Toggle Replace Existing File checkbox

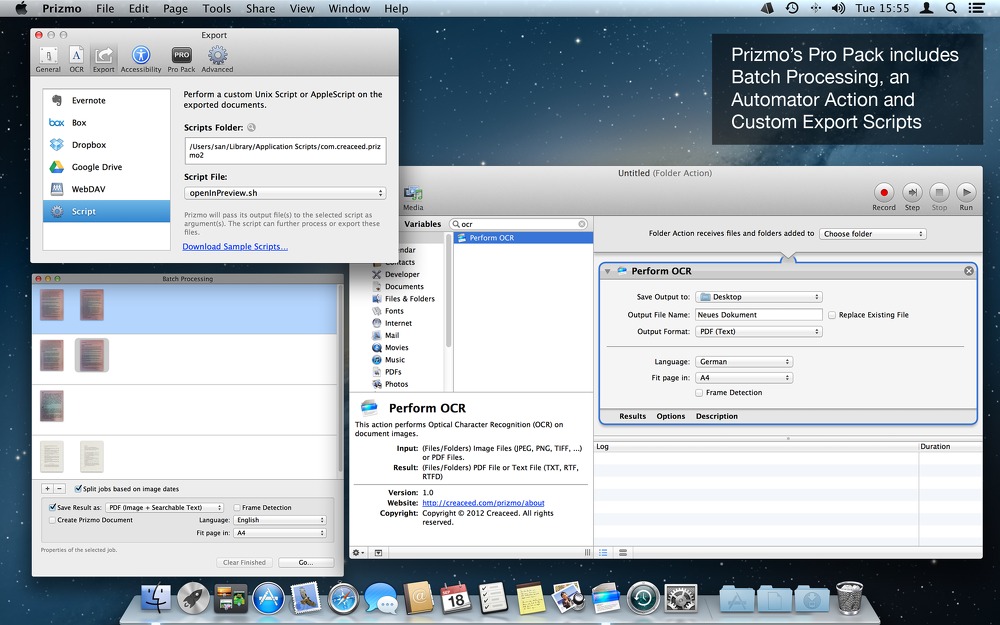point(832,315)
